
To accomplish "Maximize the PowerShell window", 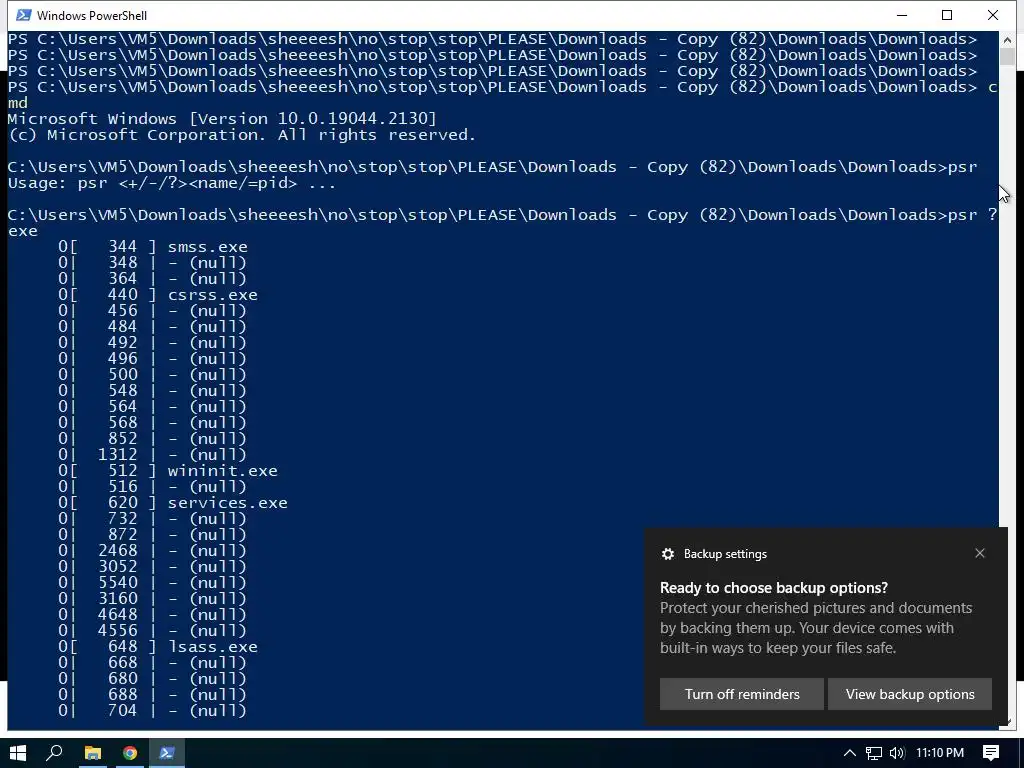I will coord(947,15).
